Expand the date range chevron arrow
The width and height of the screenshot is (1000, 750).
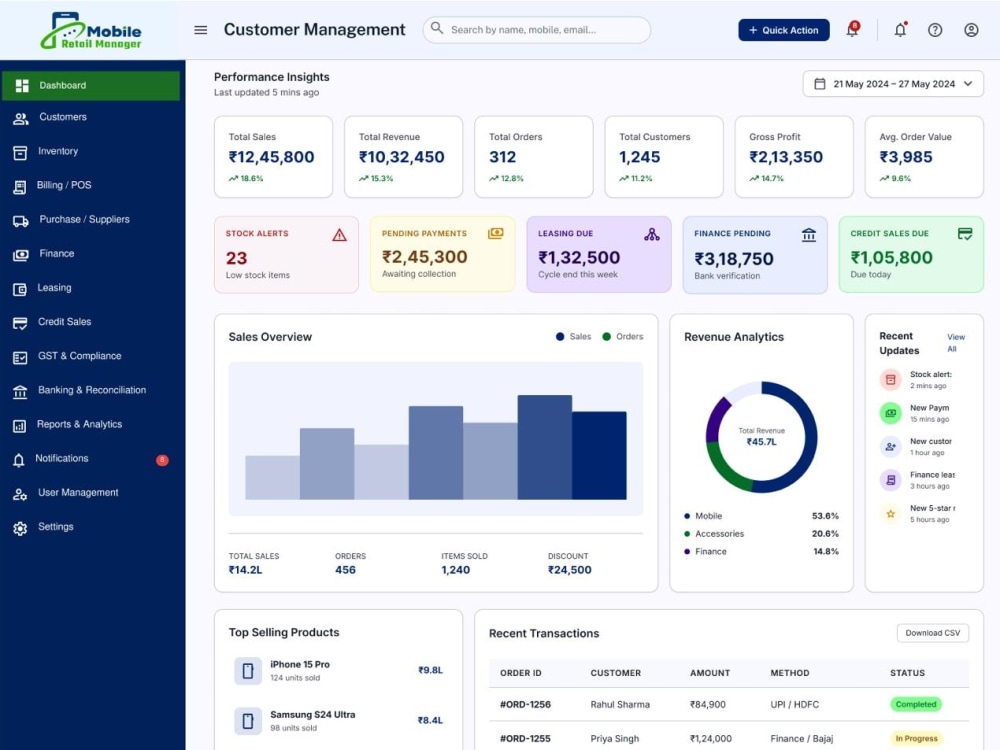(x=968, y=84)
